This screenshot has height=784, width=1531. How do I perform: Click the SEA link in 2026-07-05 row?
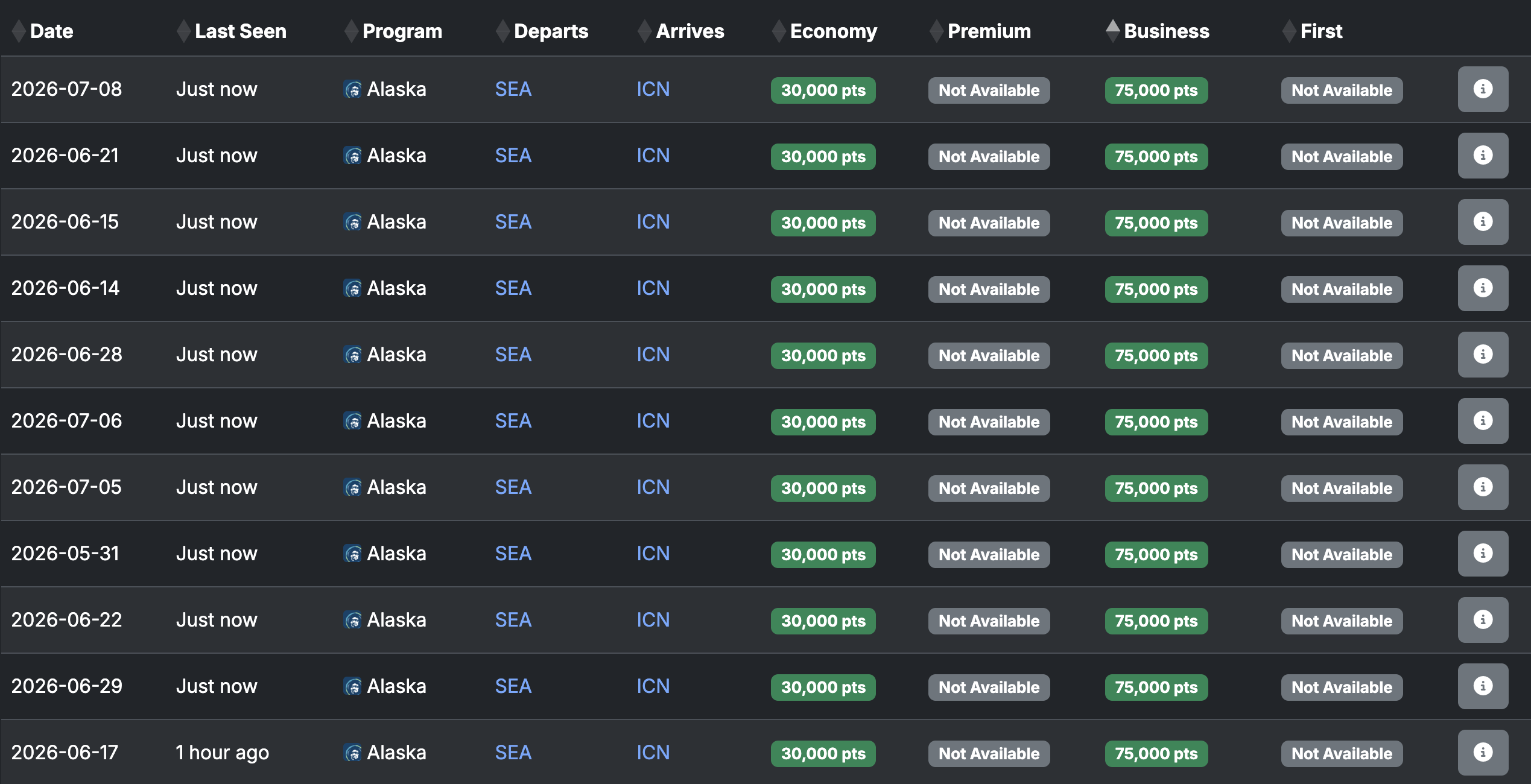pyautogui.click(x=513, y=487)
